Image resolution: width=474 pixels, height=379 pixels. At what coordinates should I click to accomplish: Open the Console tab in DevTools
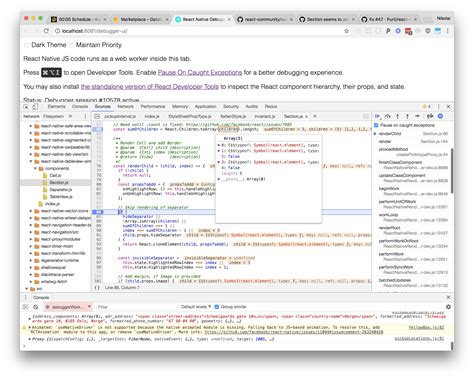point(80,107)
